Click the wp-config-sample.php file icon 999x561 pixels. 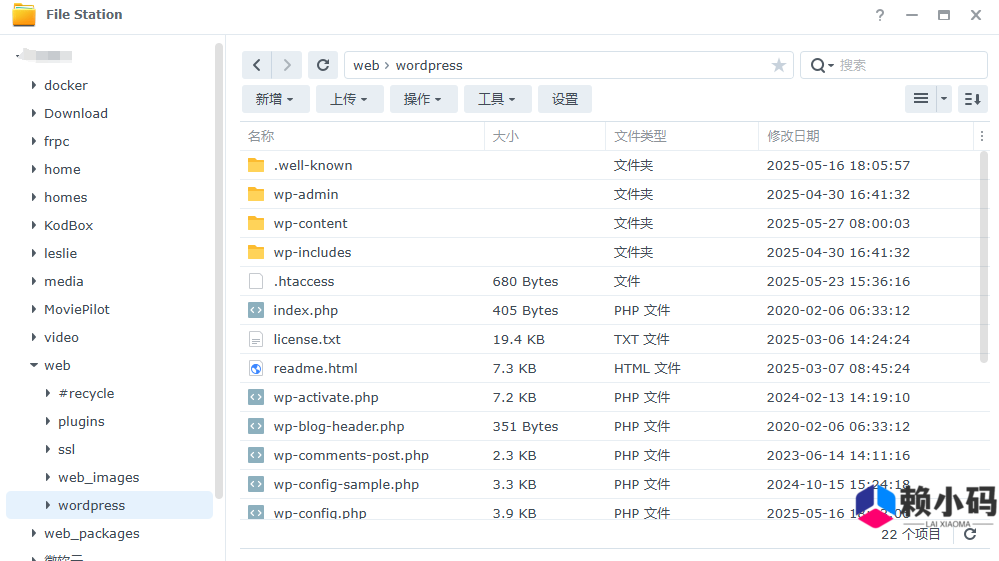click(256, 484)
